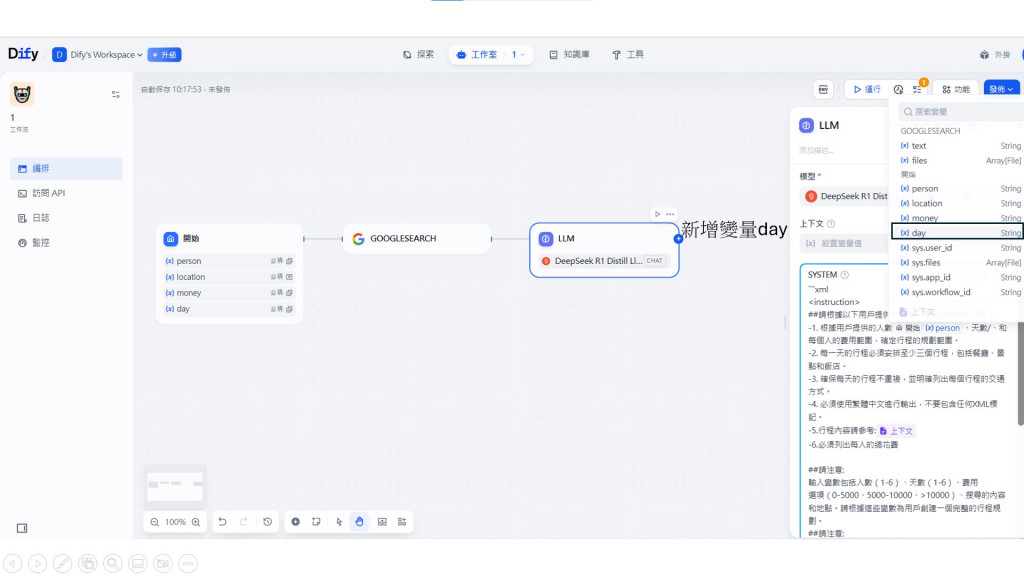
Task: Open 日誌 logs in the sidebar
Action: pyautogui.click(x=66, y=218)
